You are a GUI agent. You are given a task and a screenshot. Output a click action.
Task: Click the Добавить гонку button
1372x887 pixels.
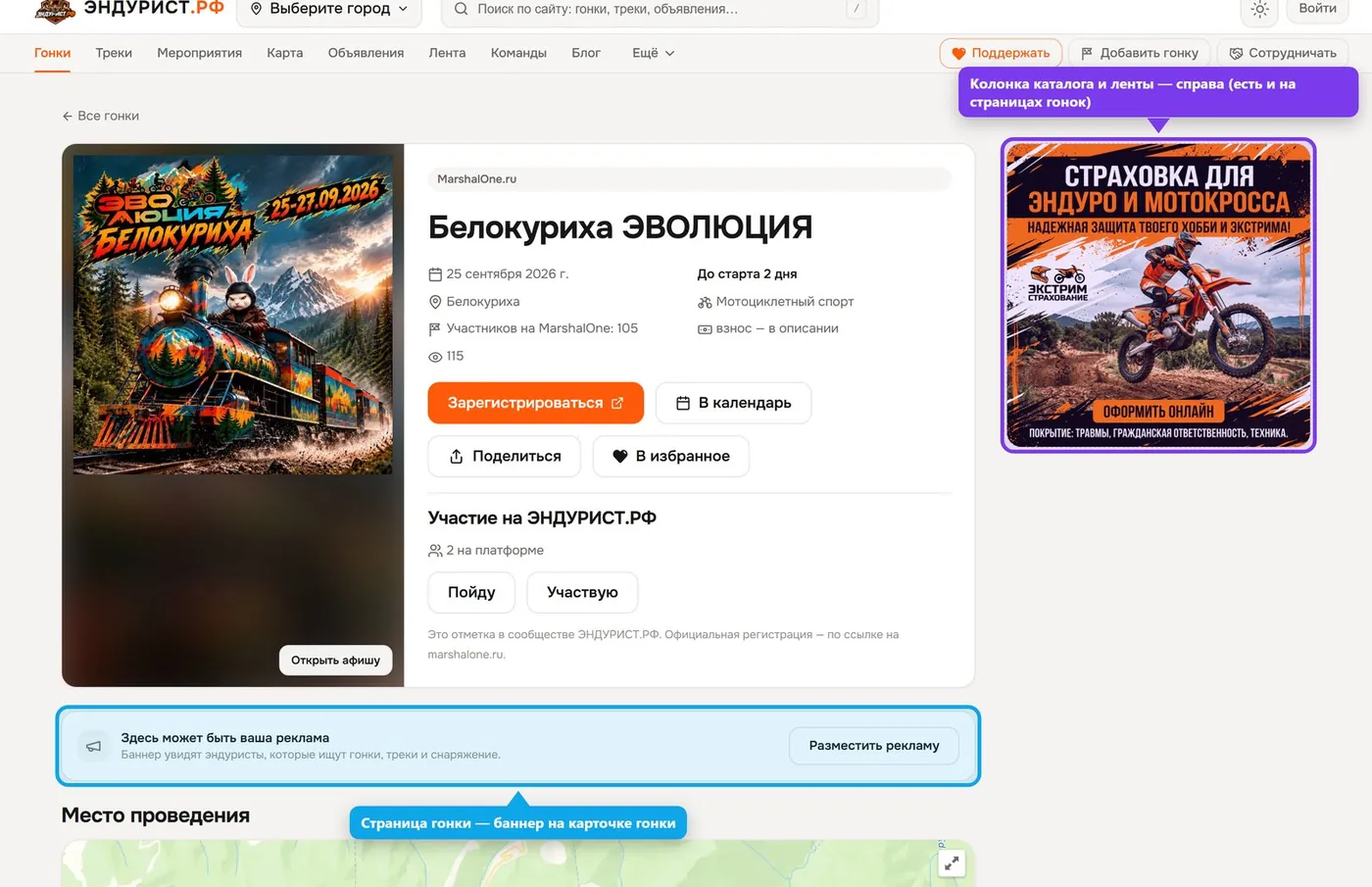click(1140, 53)
